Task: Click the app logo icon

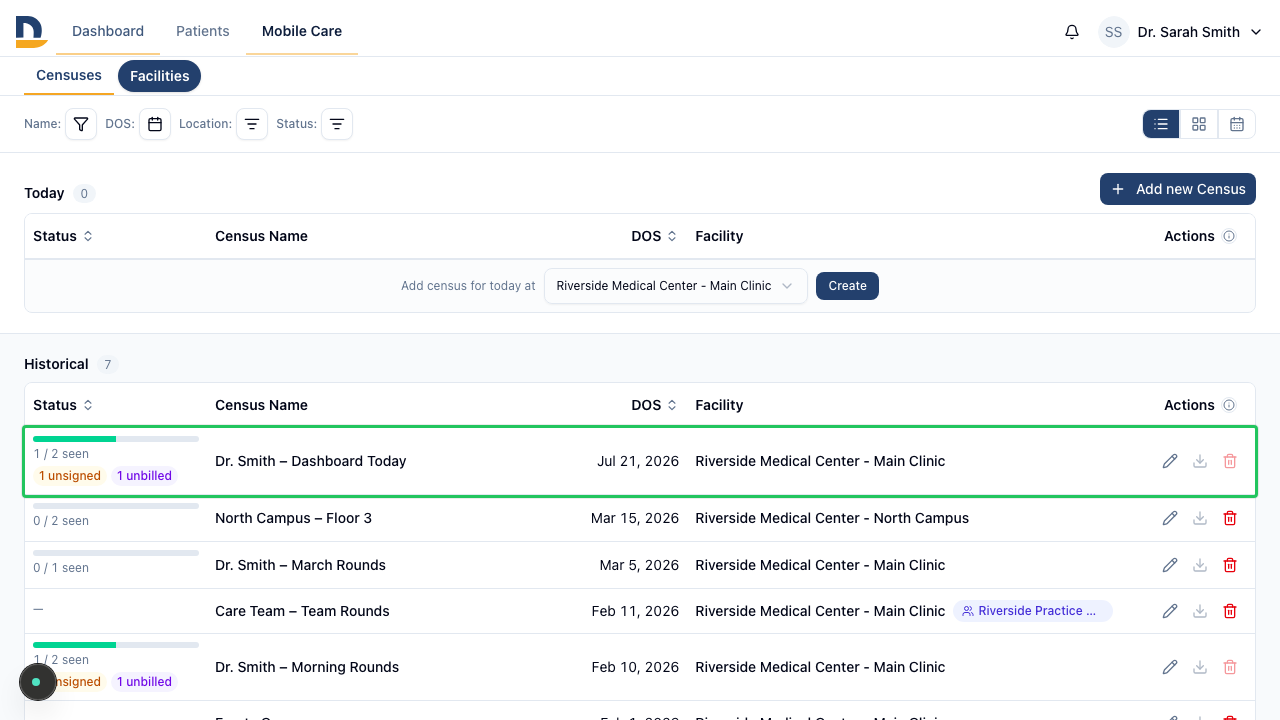Action: 31,32
